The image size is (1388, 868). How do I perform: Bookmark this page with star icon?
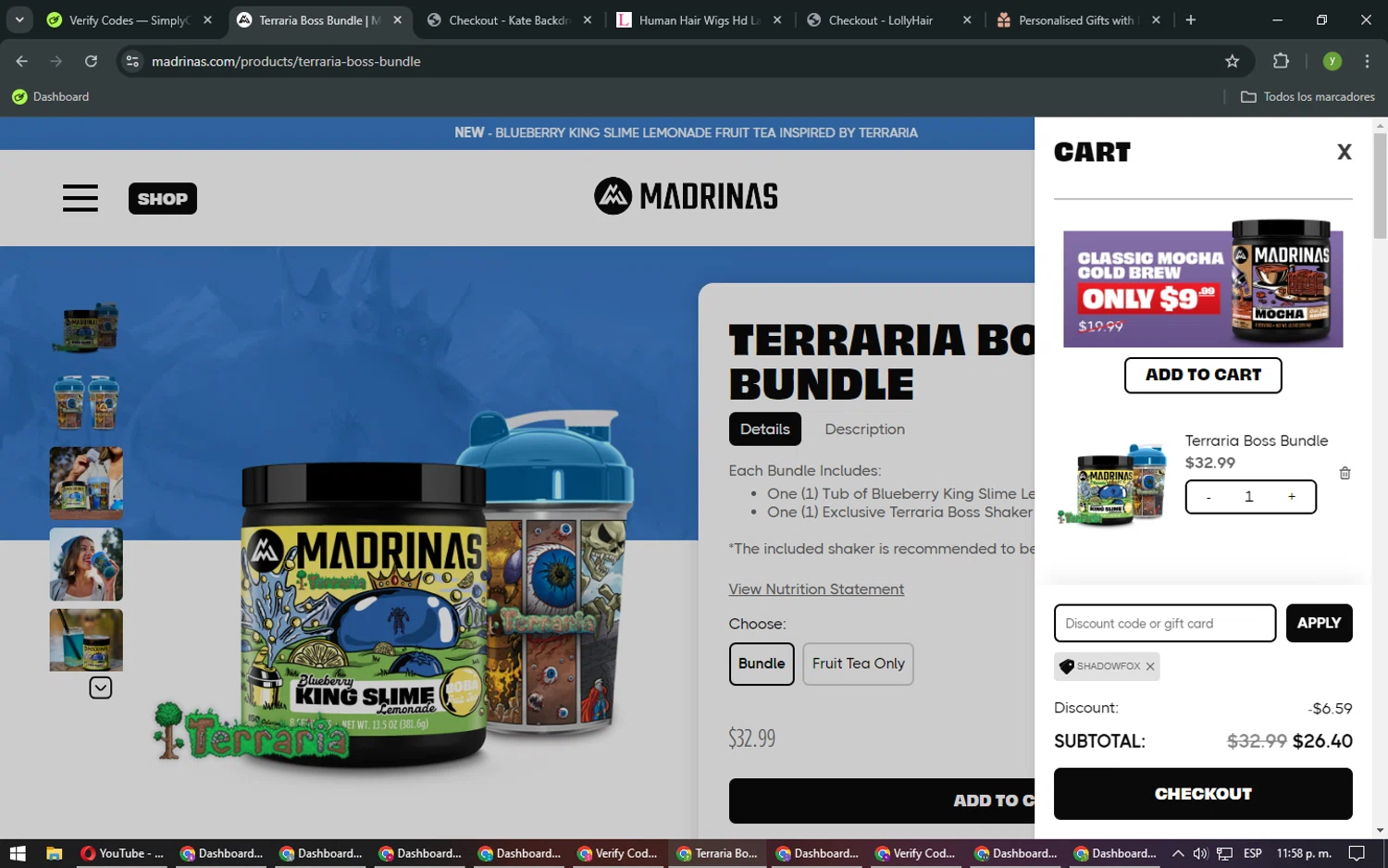coord(1232,61)
